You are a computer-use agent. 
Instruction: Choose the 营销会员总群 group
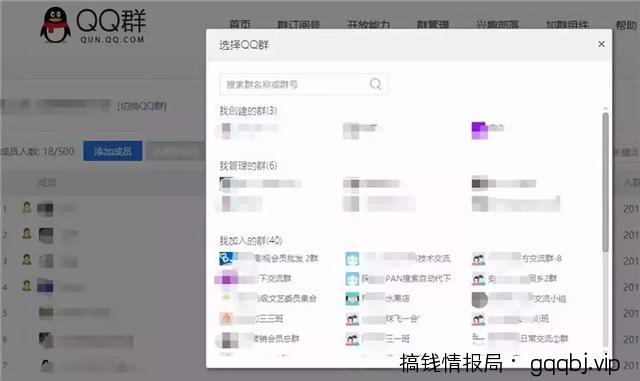[x=258, y=339]
